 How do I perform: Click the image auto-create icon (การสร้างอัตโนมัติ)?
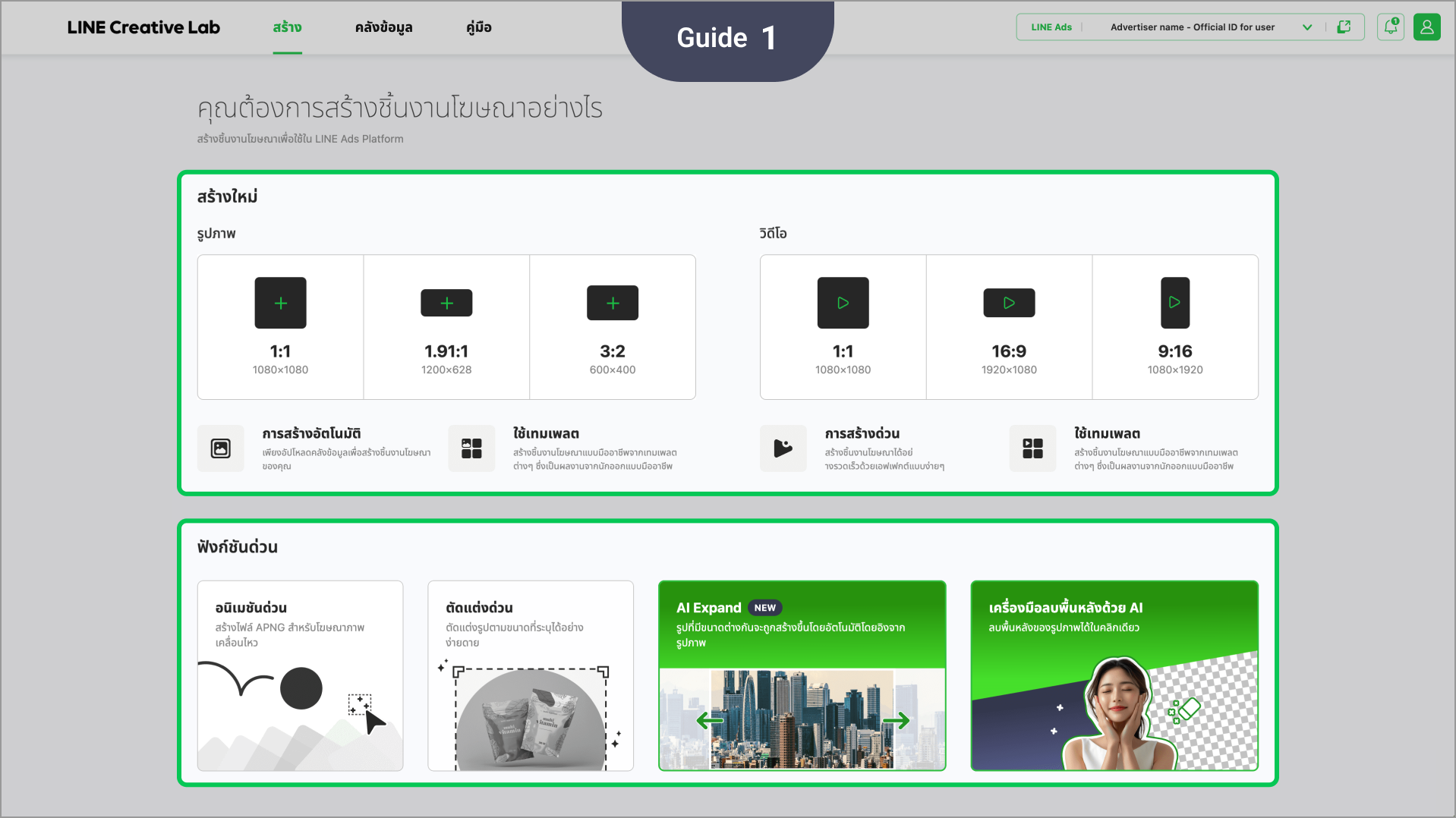click(221, 448)
